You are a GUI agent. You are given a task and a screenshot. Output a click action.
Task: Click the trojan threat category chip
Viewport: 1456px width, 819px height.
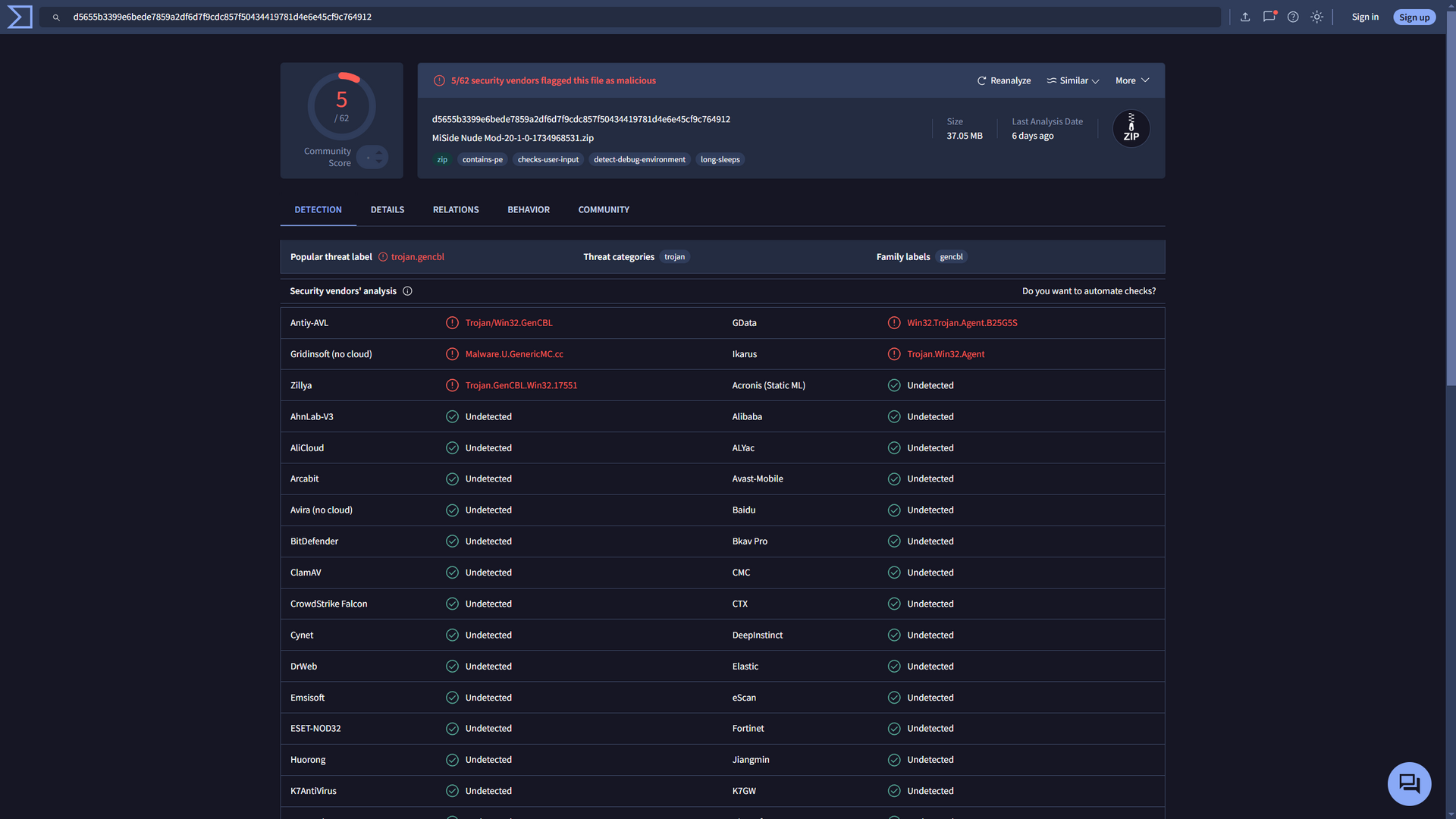[x=675, y=257]
